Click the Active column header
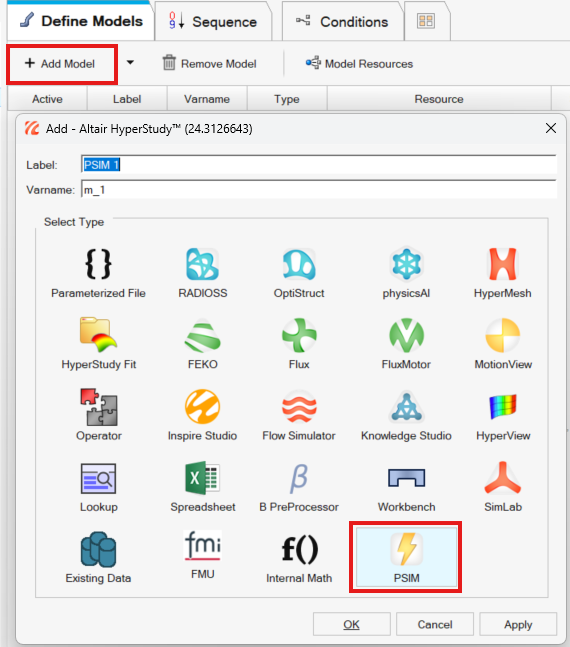The height and width of the screenshot is (647, 570). (47, 99)
